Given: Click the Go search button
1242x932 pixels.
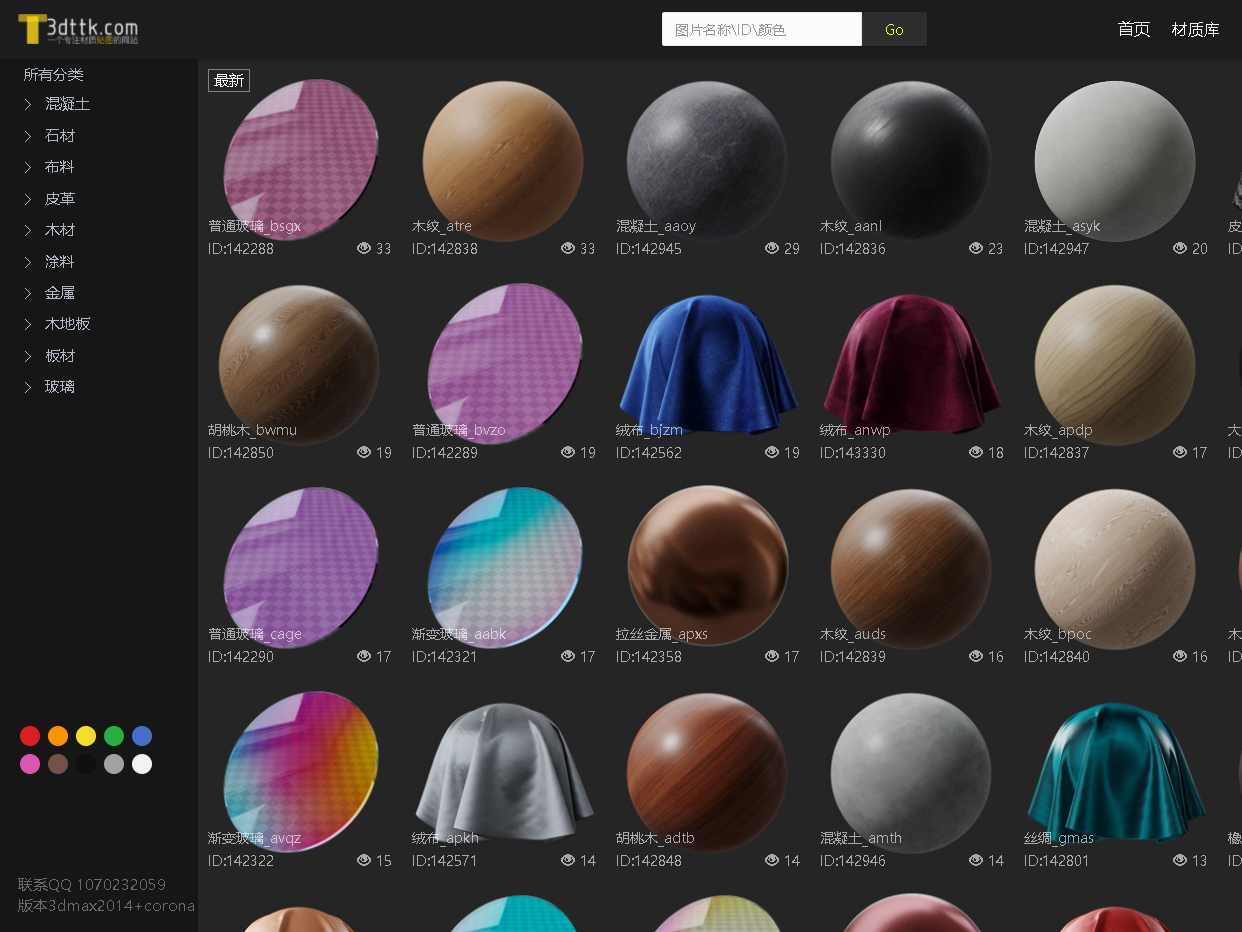Looking at the screenshot, I should point(894,29).
